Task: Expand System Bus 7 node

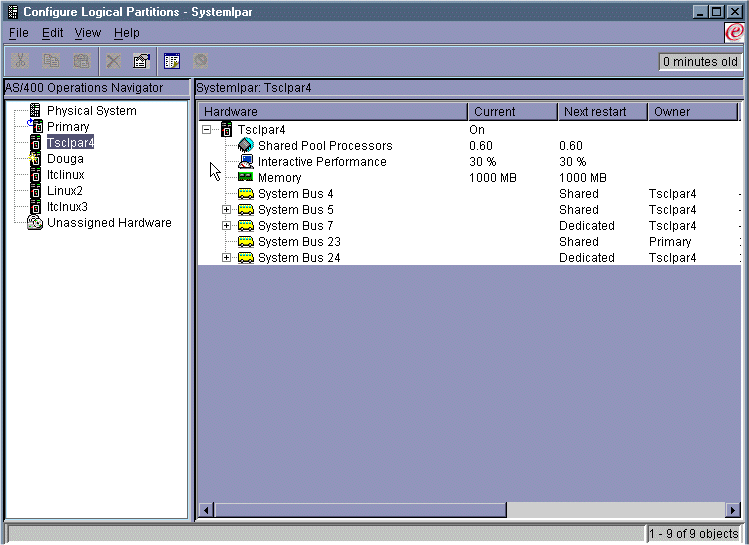Action: (x=226, y=225)
